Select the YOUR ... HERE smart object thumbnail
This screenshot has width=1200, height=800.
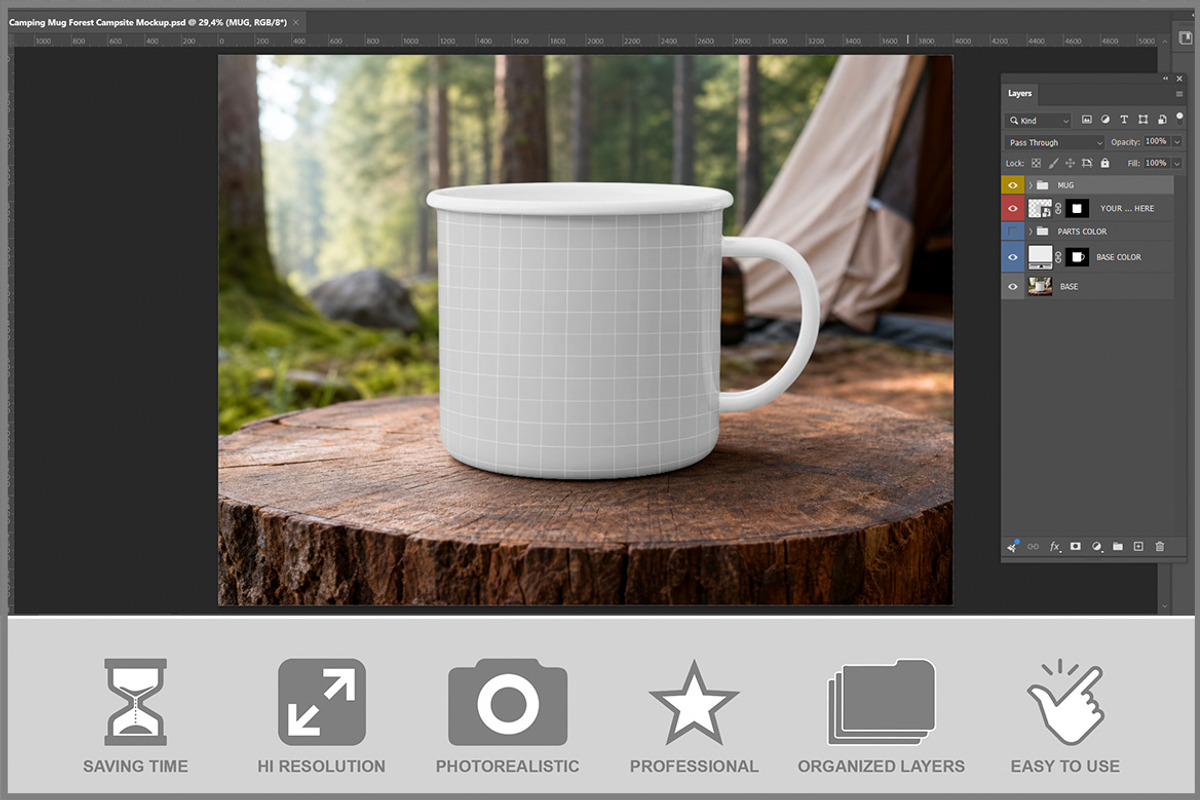click(1040, 208)
